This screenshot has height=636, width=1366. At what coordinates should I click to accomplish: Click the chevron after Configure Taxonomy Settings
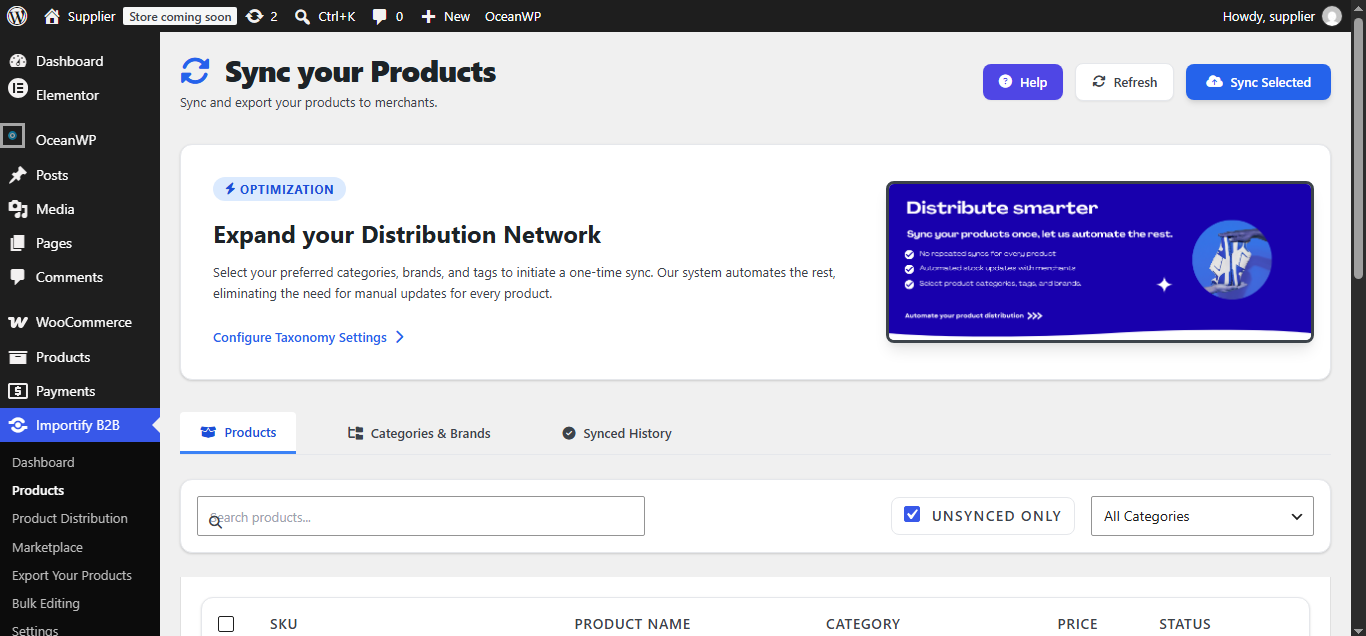click(400, 337)
